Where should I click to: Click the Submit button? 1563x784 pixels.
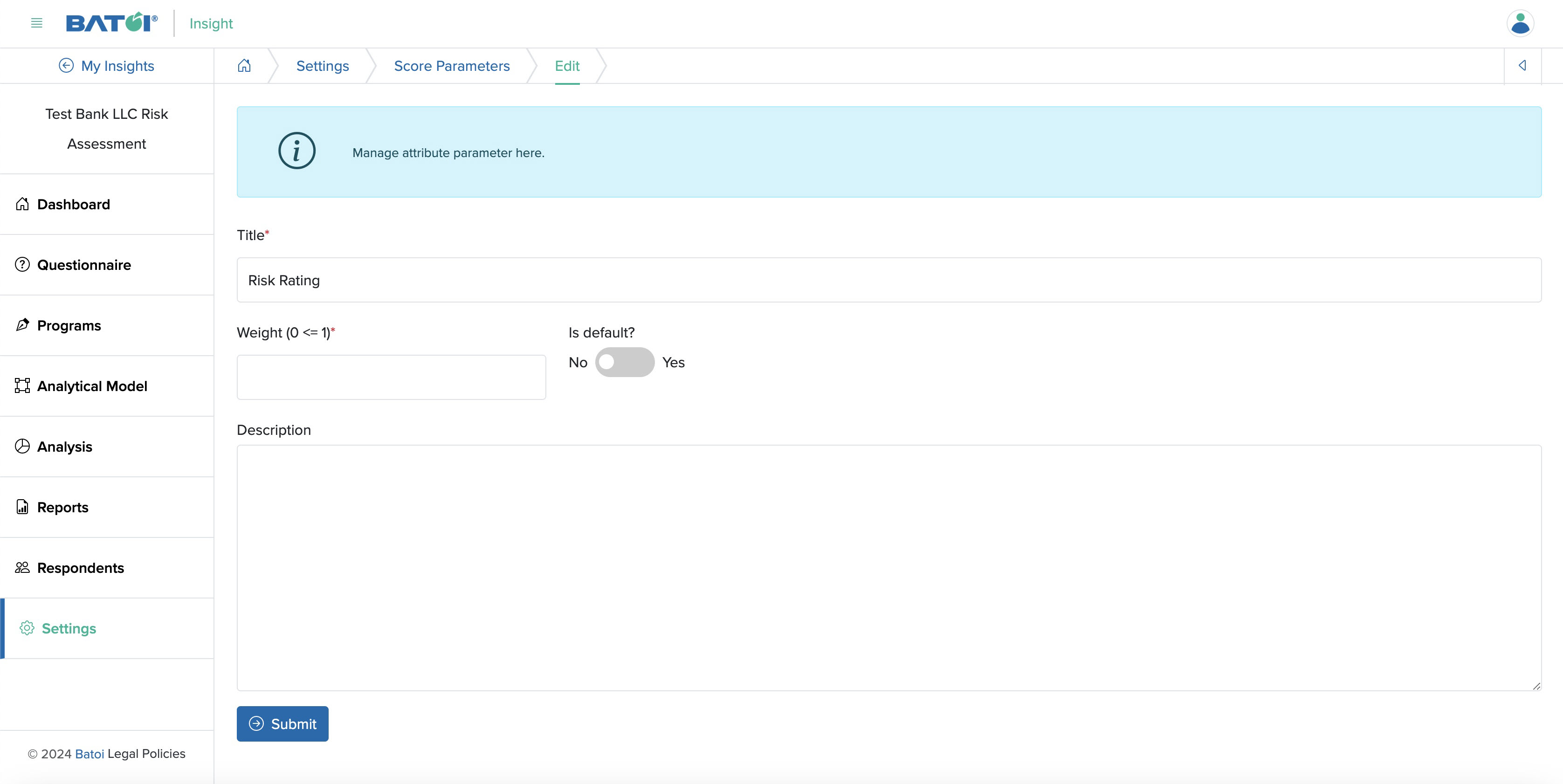pos(283,723)
